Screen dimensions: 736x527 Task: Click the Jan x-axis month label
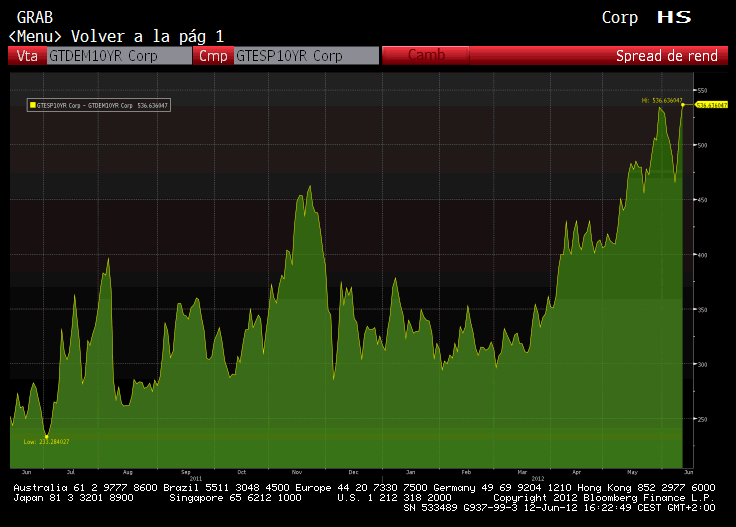411,472
